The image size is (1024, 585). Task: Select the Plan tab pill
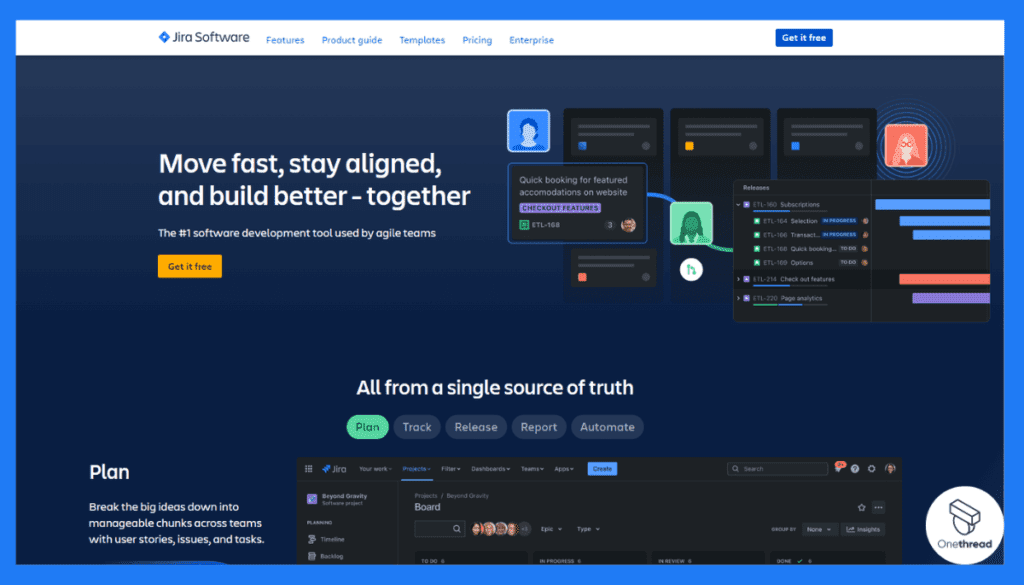click(367, 427)
